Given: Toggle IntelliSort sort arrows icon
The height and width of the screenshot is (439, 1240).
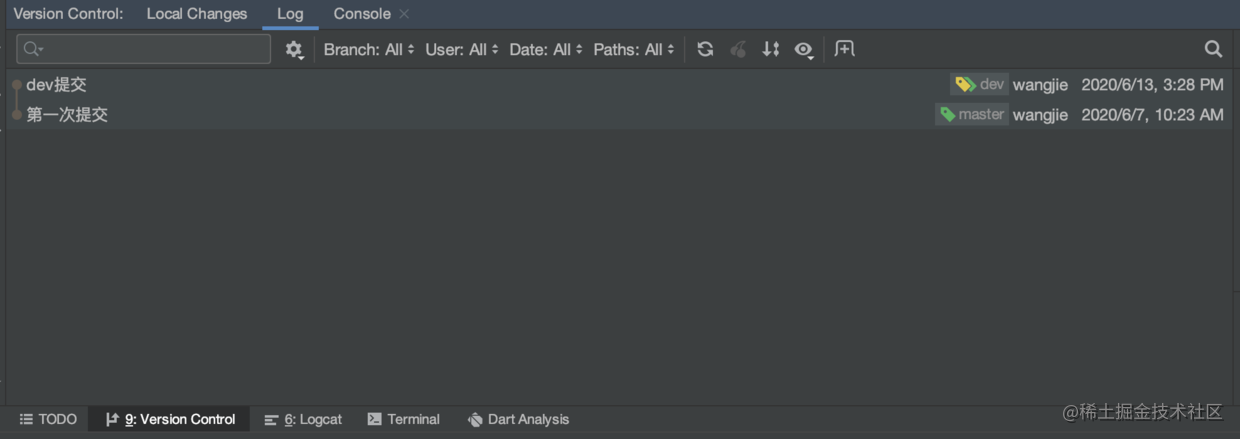Looking at the screenshot, I should [x=770, y=49].
